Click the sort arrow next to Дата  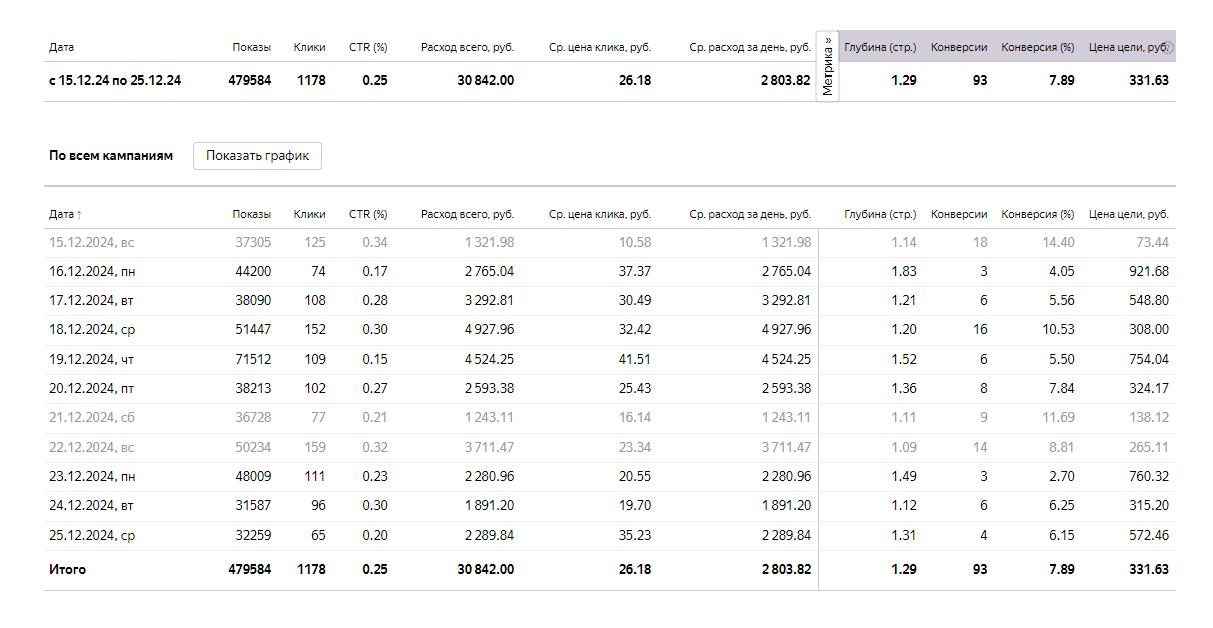(x=80, y=215)
